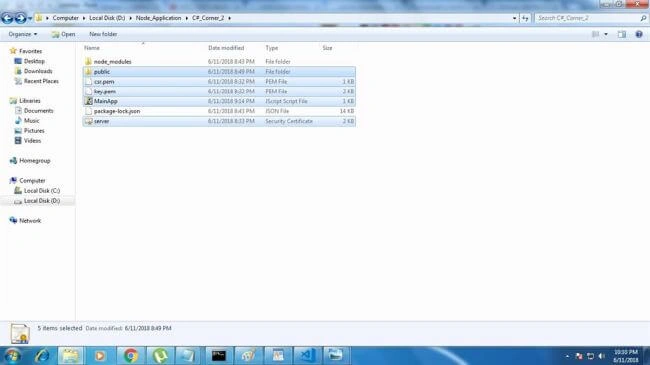
Task: Click the MainApp file name
Action: pyautogui.click(x=106, y=101)
